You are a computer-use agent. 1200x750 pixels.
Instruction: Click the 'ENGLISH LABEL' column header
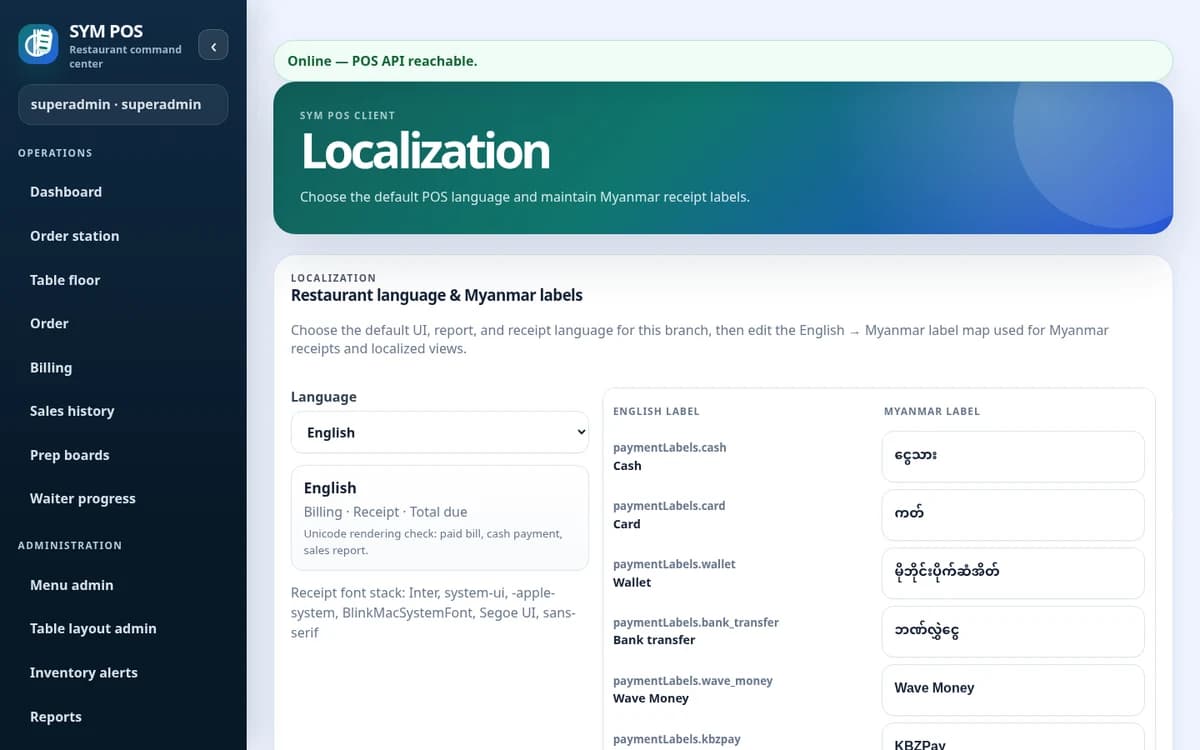[x=656, y=411]
